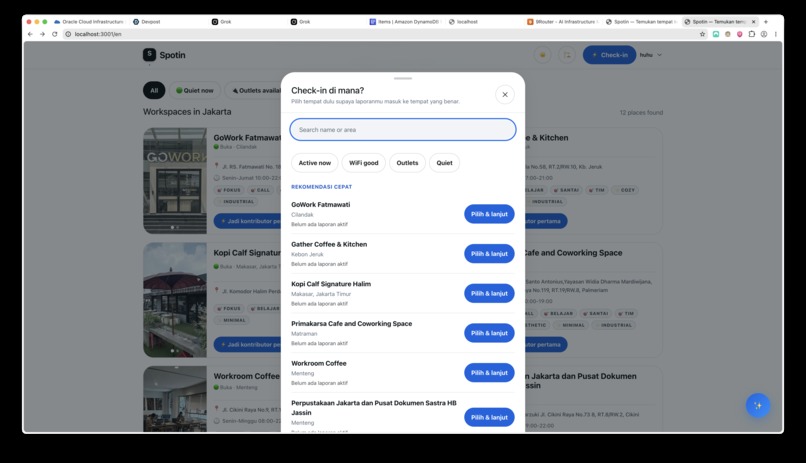Click the teal extension icon in browser toolbar
Image resolution: width=806 pixels, height=463 pixels.
[716, 34]
